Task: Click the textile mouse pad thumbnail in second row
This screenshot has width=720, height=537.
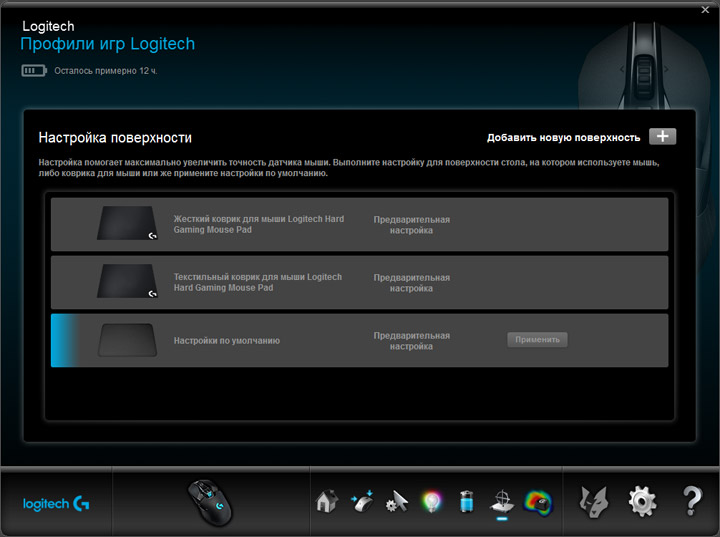Action: click(127, 281)
